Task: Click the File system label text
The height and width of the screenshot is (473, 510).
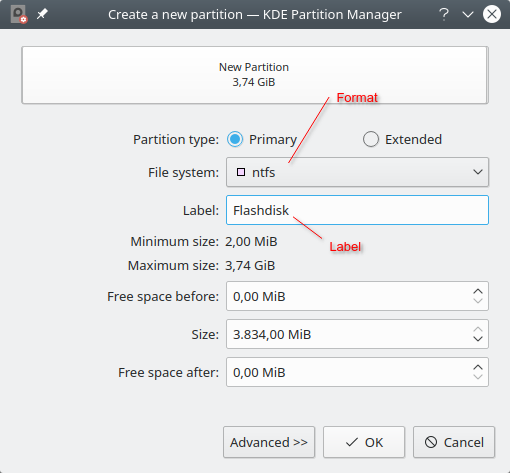Action: [183, 172]
